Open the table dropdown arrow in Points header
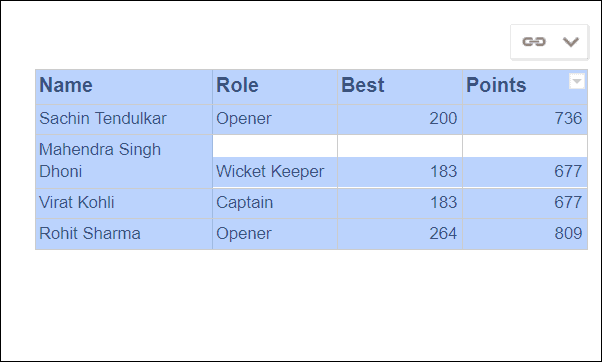This screenshot has height=362, width=602. (577, 81)
